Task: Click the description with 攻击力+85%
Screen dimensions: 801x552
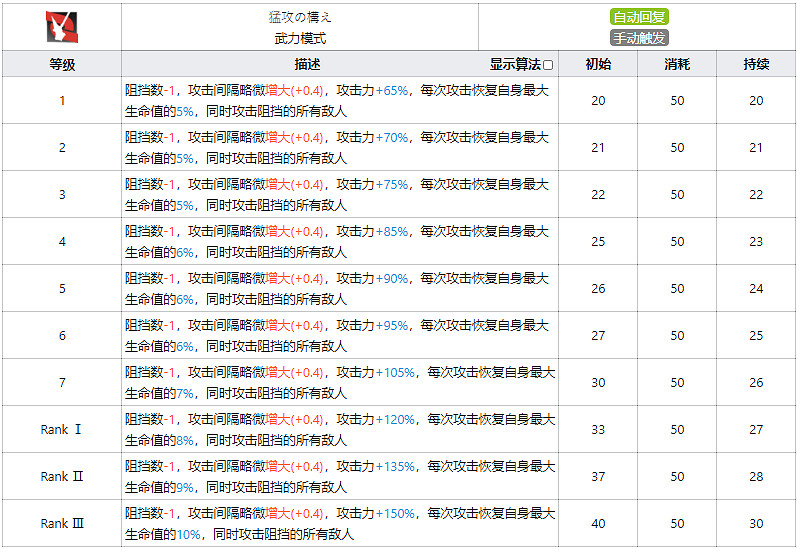Action: (340, 242)
